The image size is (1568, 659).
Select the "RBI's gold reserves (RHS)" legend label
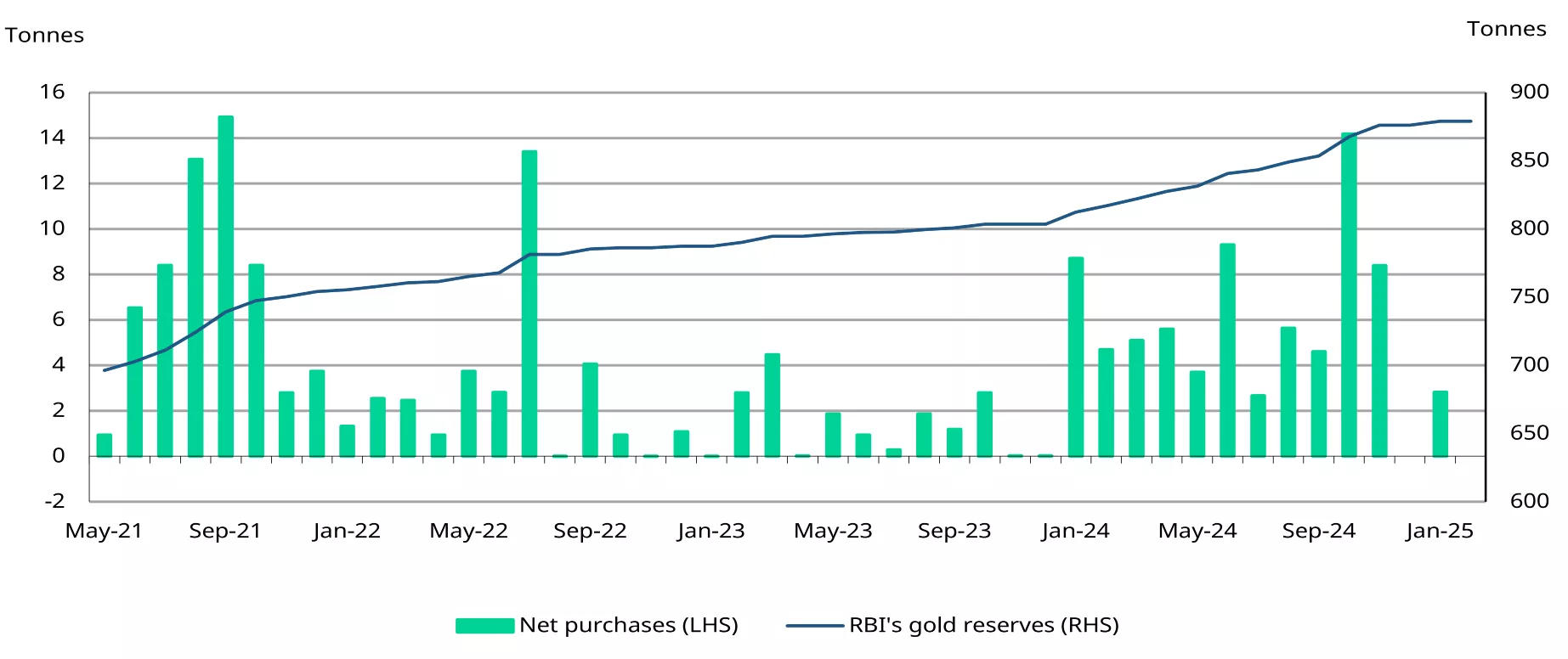pyautogui.click(x=984, y=625)
